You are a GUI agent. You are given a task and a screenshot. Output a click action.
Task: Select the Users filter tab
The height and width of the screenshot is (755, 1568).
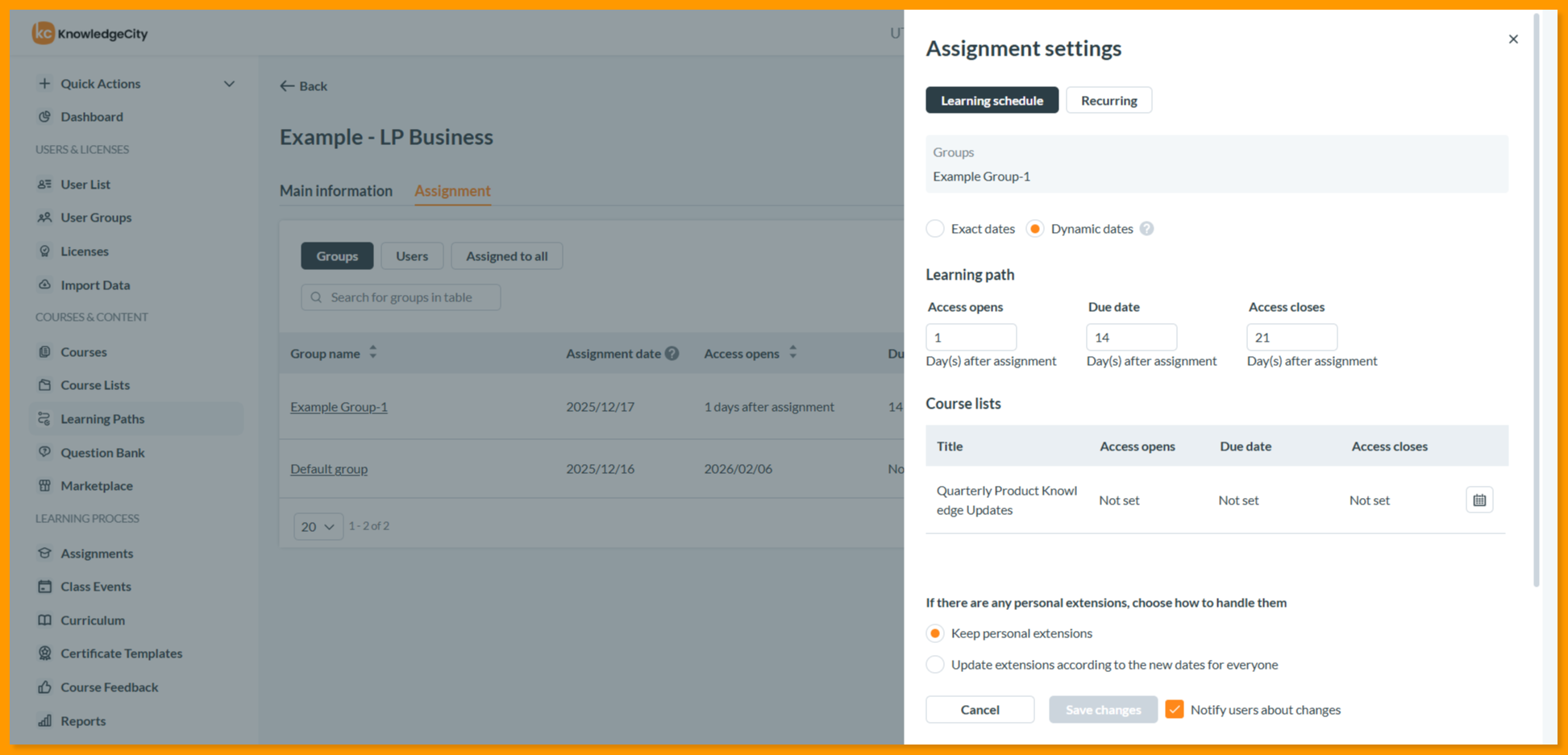412,256
